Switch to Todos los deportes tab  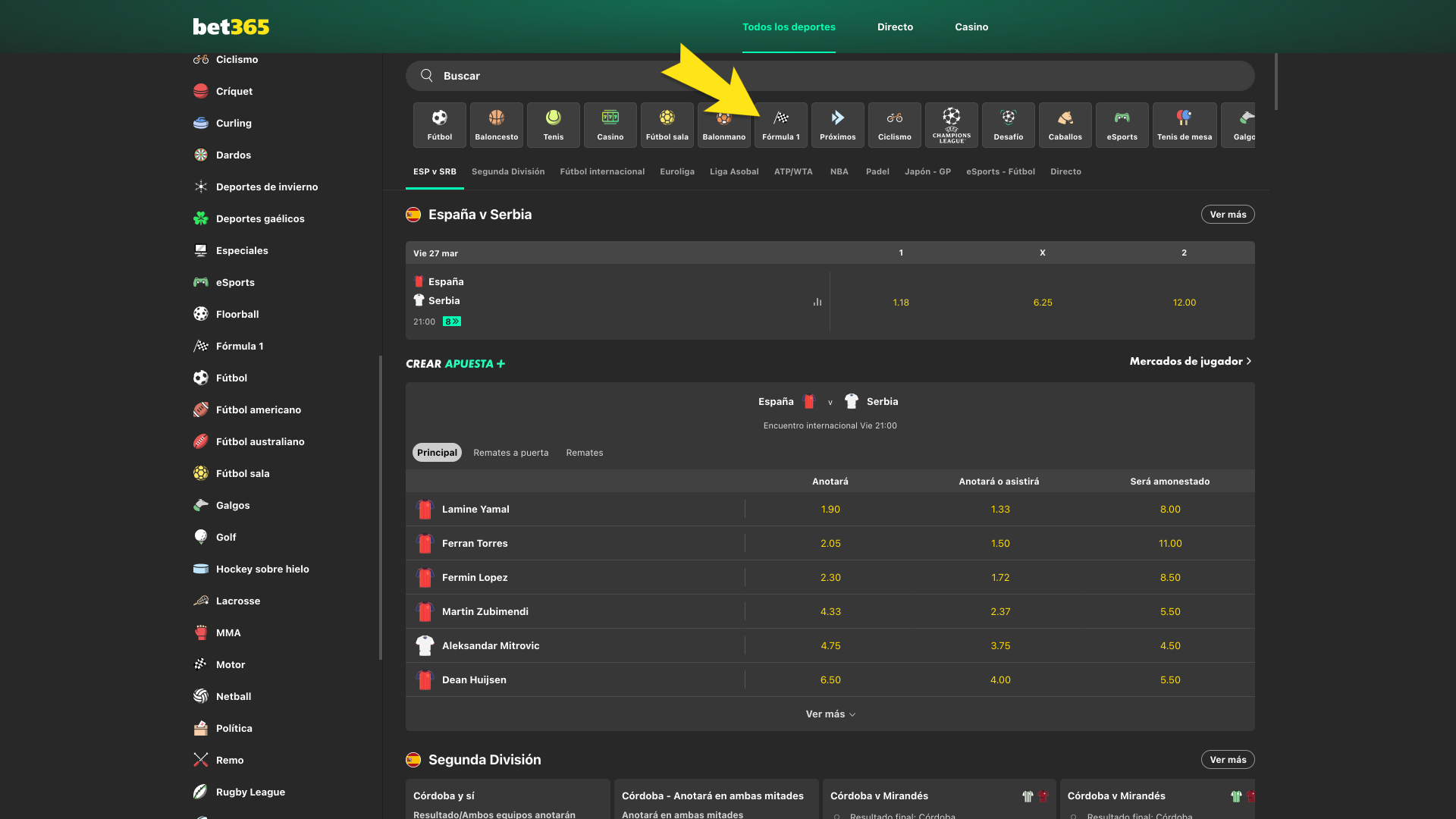click(789, 27)
